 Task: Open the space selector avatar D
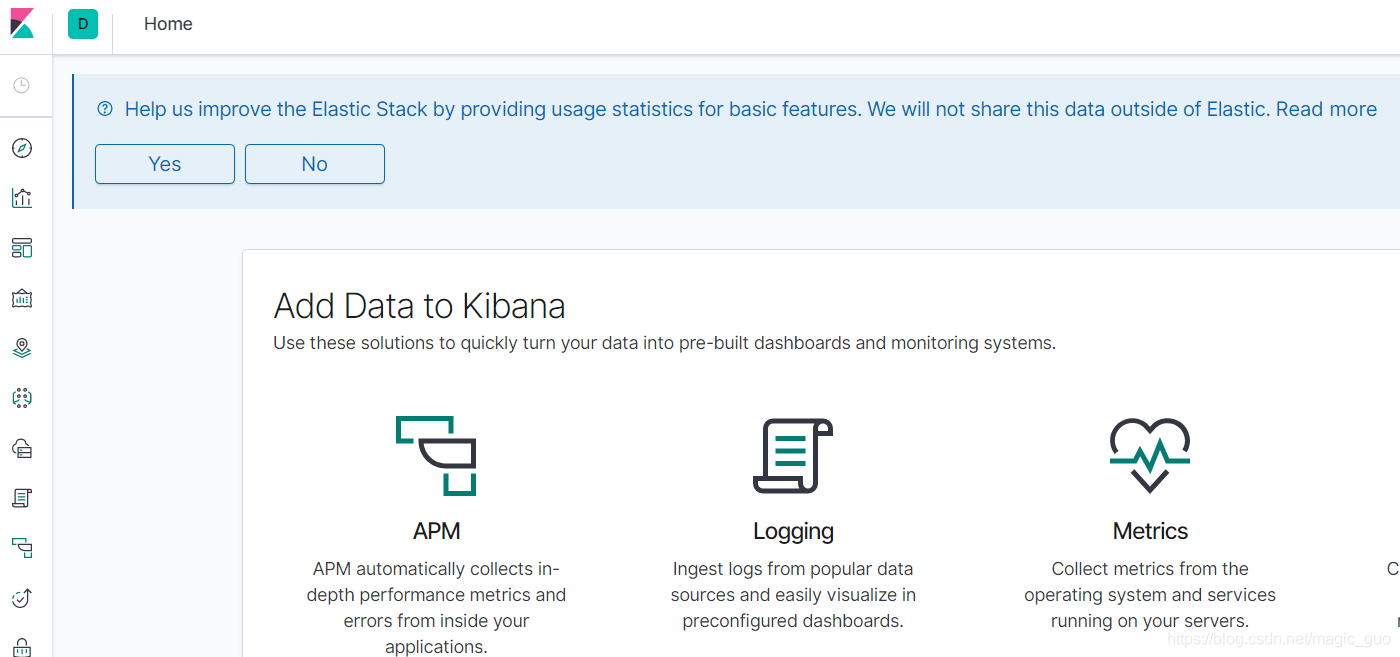pos(83,24)
